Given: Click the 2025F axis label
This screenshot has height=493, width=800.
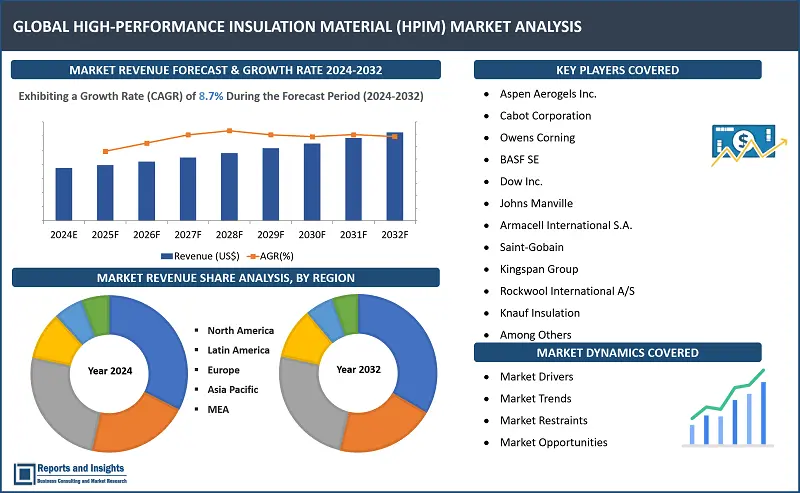Looking at the screenshot, I should [105, 235].
